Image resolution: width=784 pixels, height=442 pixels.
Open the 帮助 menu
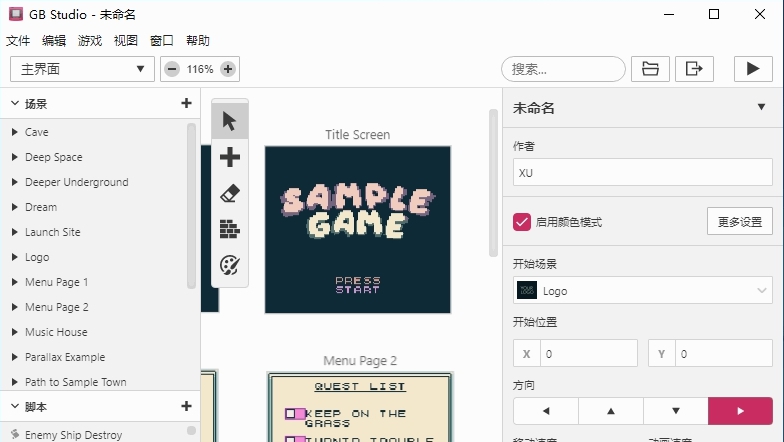coord(198,40)
